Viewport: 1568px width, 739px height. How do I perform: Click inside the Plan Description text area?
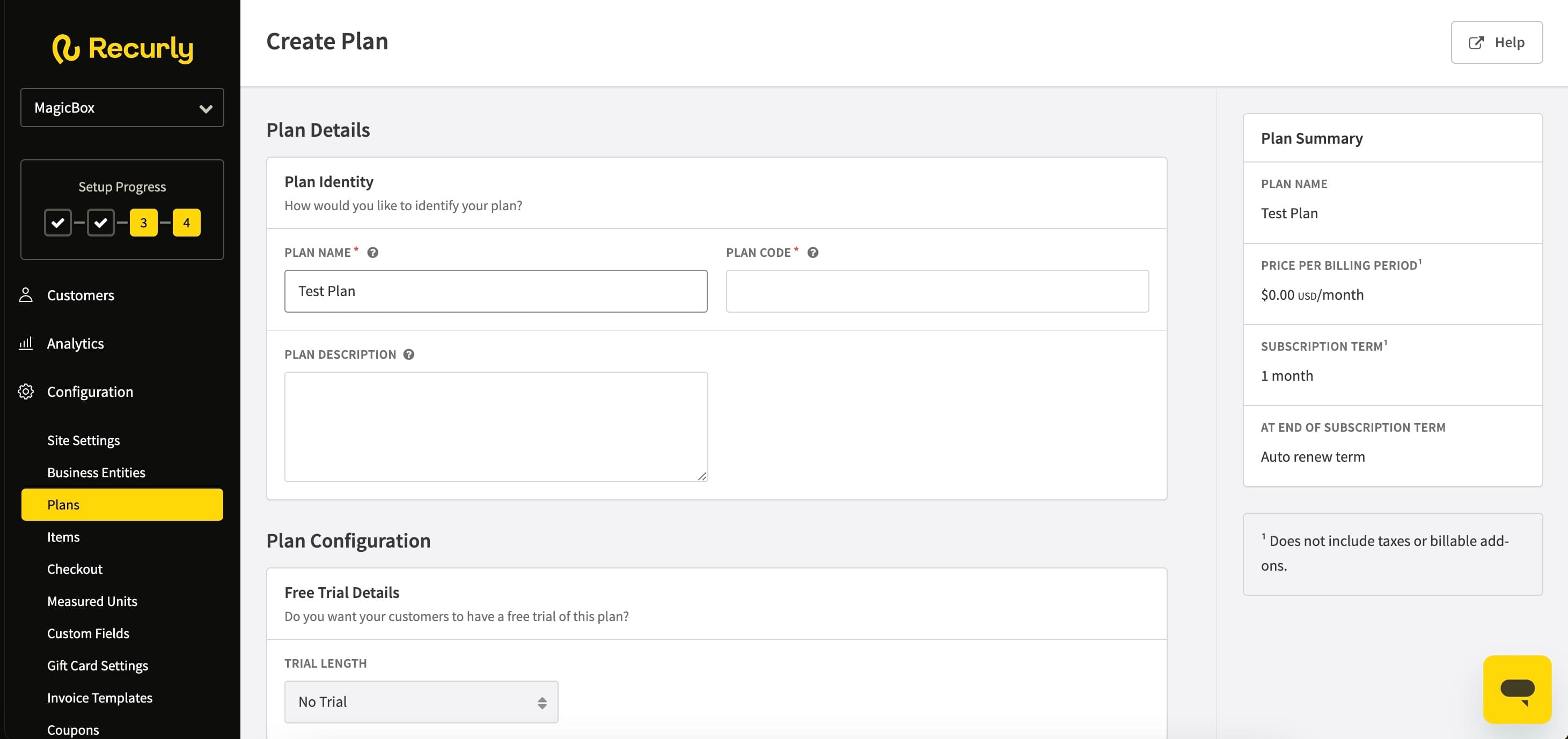click(x=495, y=426)
